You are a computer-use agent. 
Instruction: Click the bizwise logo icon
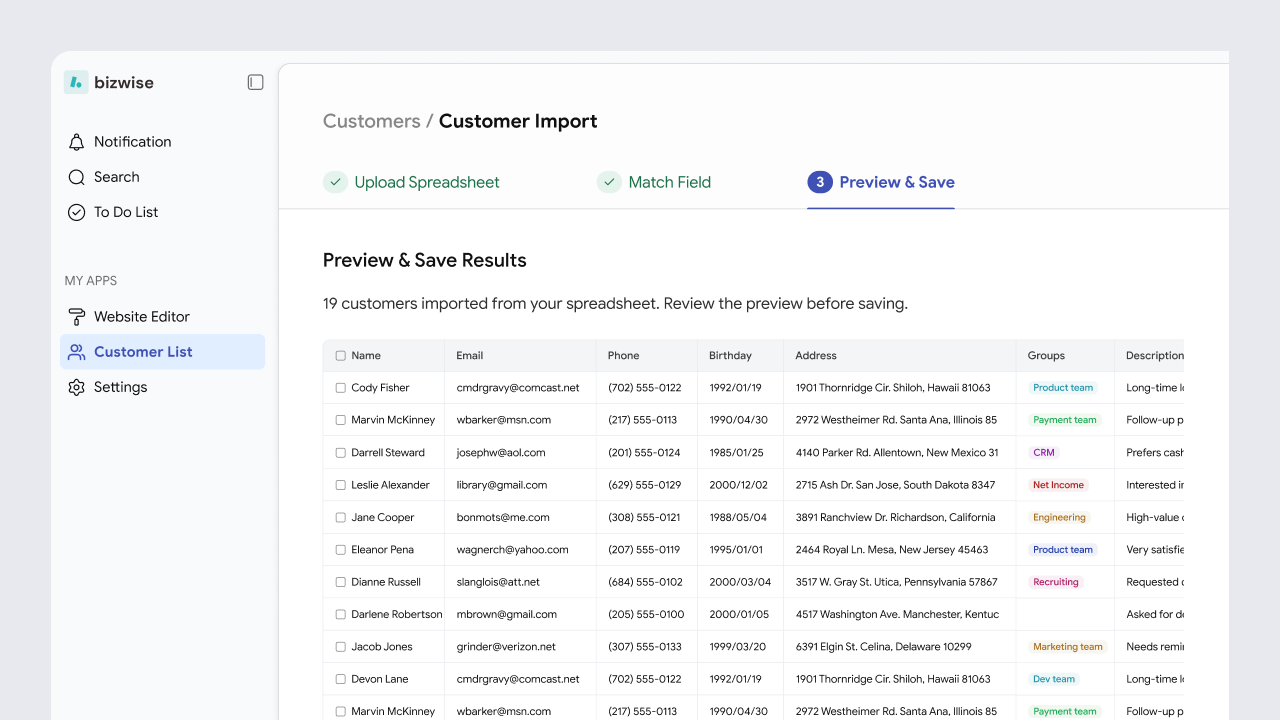tap(76, 82)
